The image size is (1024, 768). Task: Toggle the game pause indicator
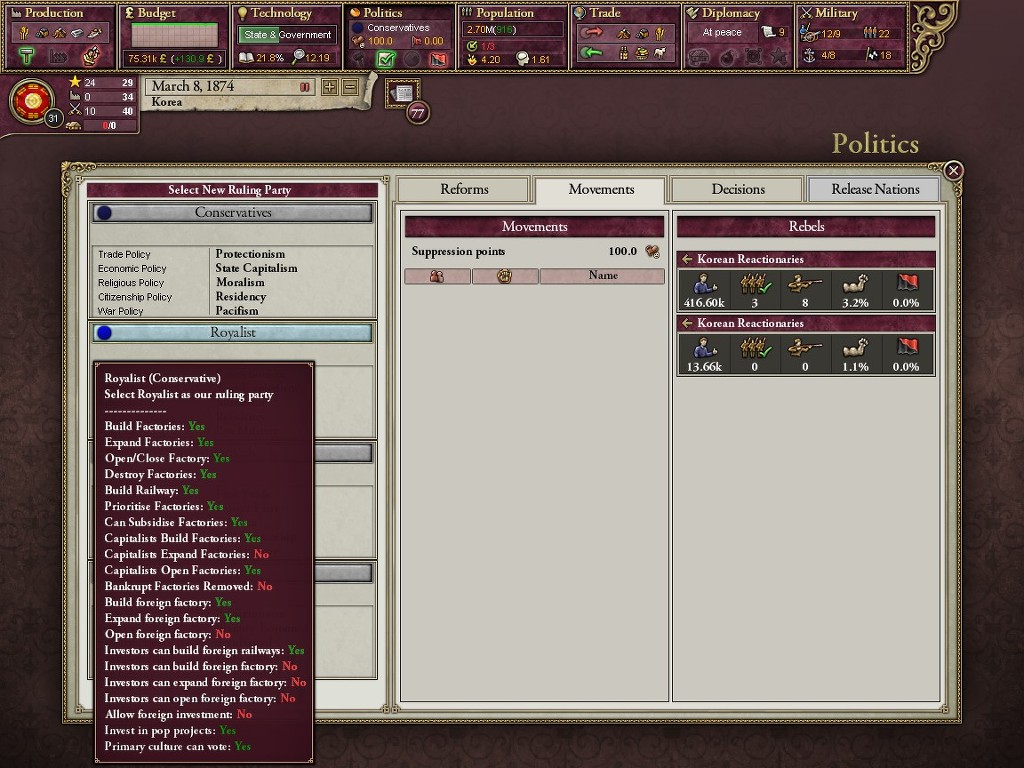pyautogui.click(x=304, y=87)
